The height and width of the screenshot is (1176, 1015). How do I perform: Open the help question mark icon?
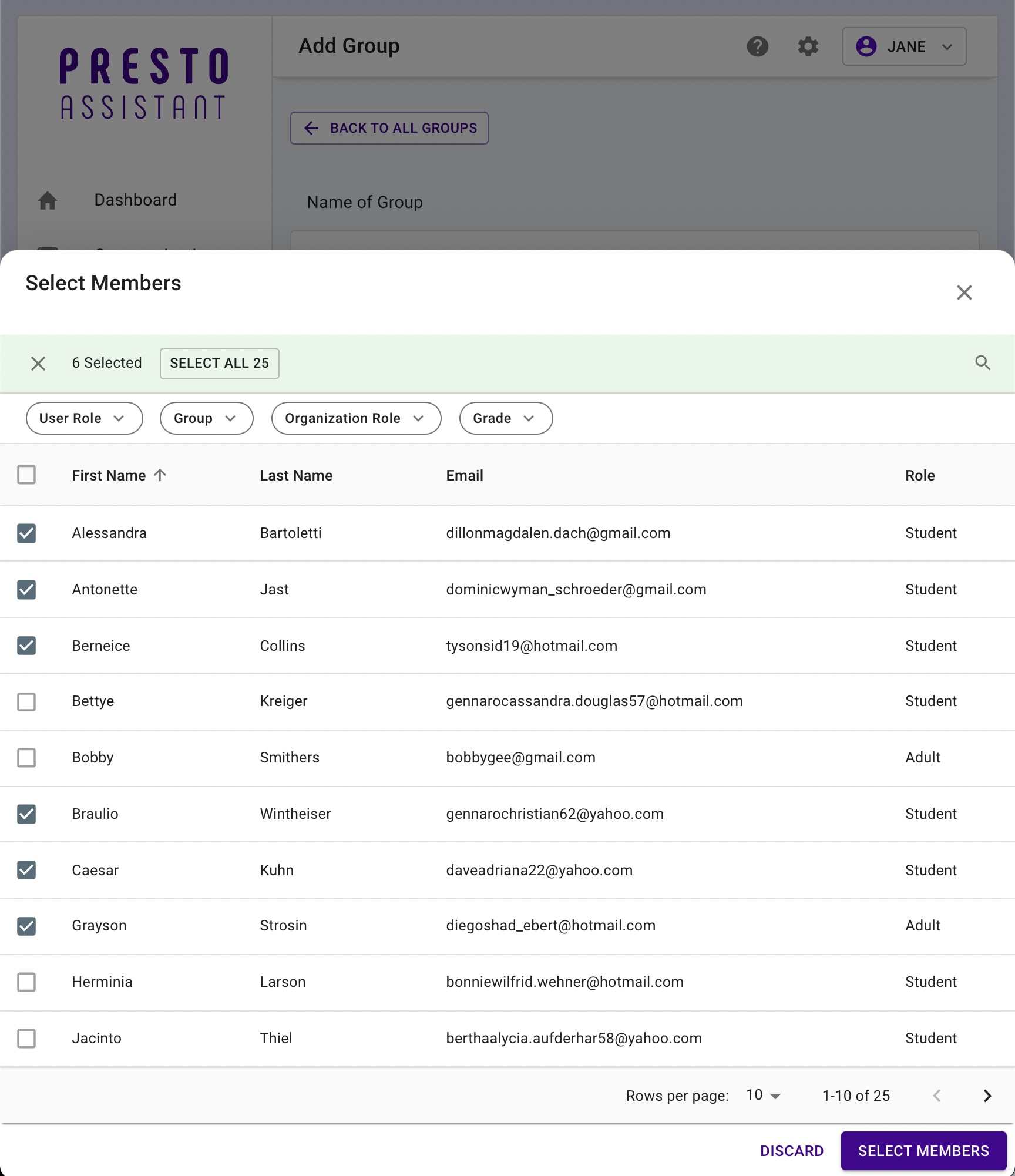758,46
